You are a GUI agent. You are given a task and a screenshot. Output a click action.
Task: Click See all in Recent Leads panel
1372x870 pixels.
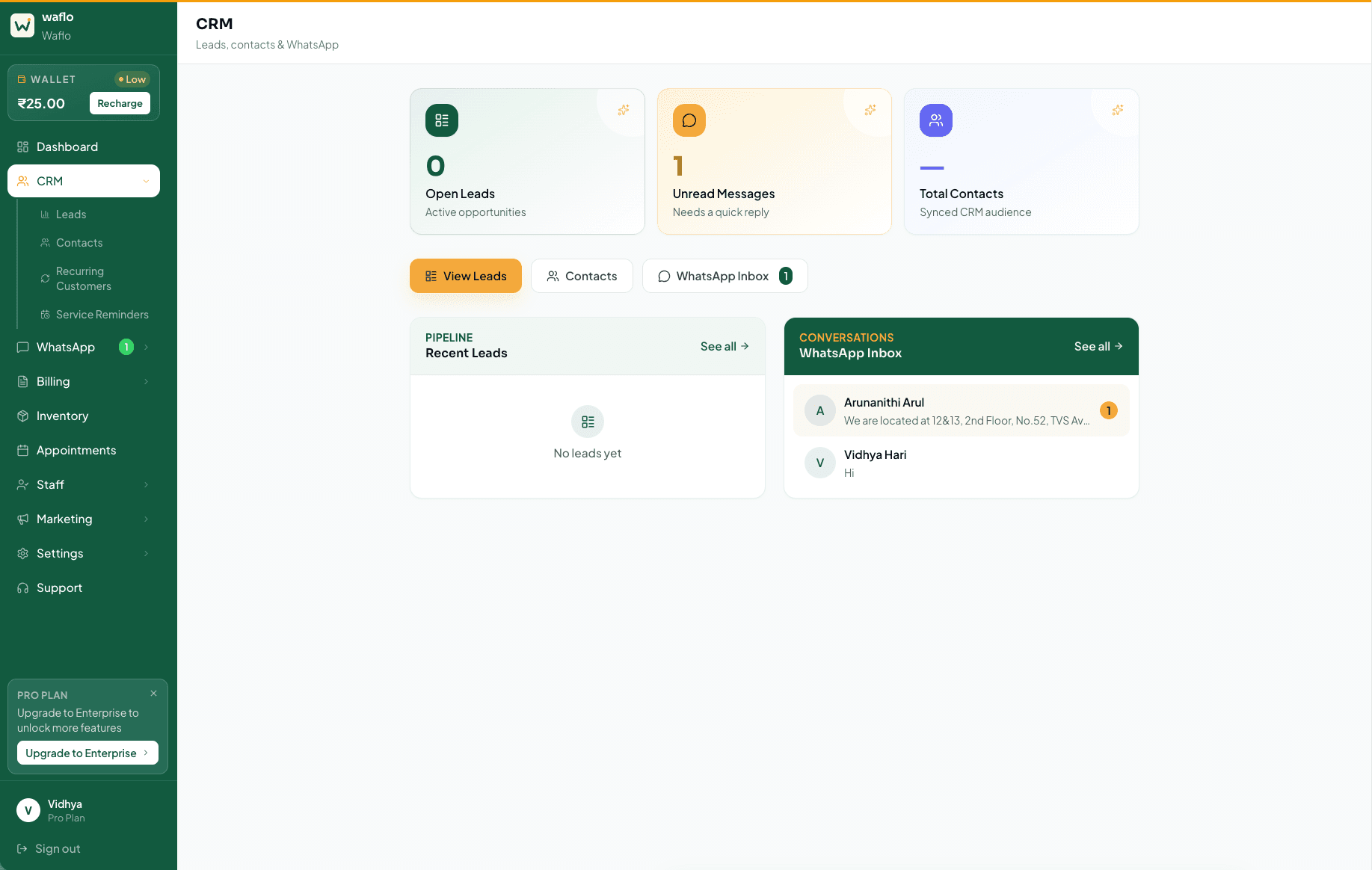point(725,346)
